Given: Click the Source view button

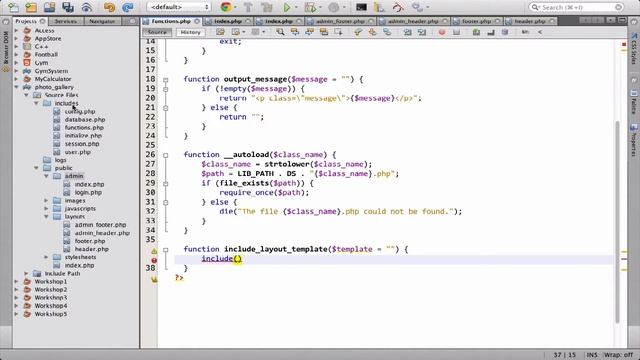Looking at the screenshot, I should tap(157, 32).
